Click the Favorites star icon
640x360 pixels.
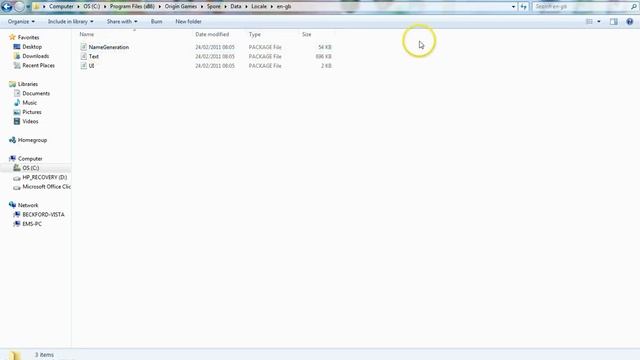(12, 37)
